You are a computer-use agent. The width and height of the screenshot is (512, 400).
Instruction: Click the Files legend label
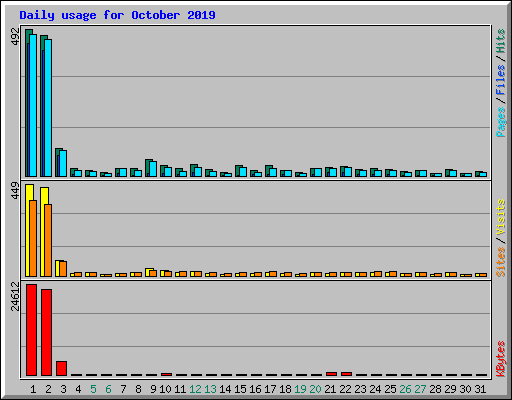tap(500, 80)
